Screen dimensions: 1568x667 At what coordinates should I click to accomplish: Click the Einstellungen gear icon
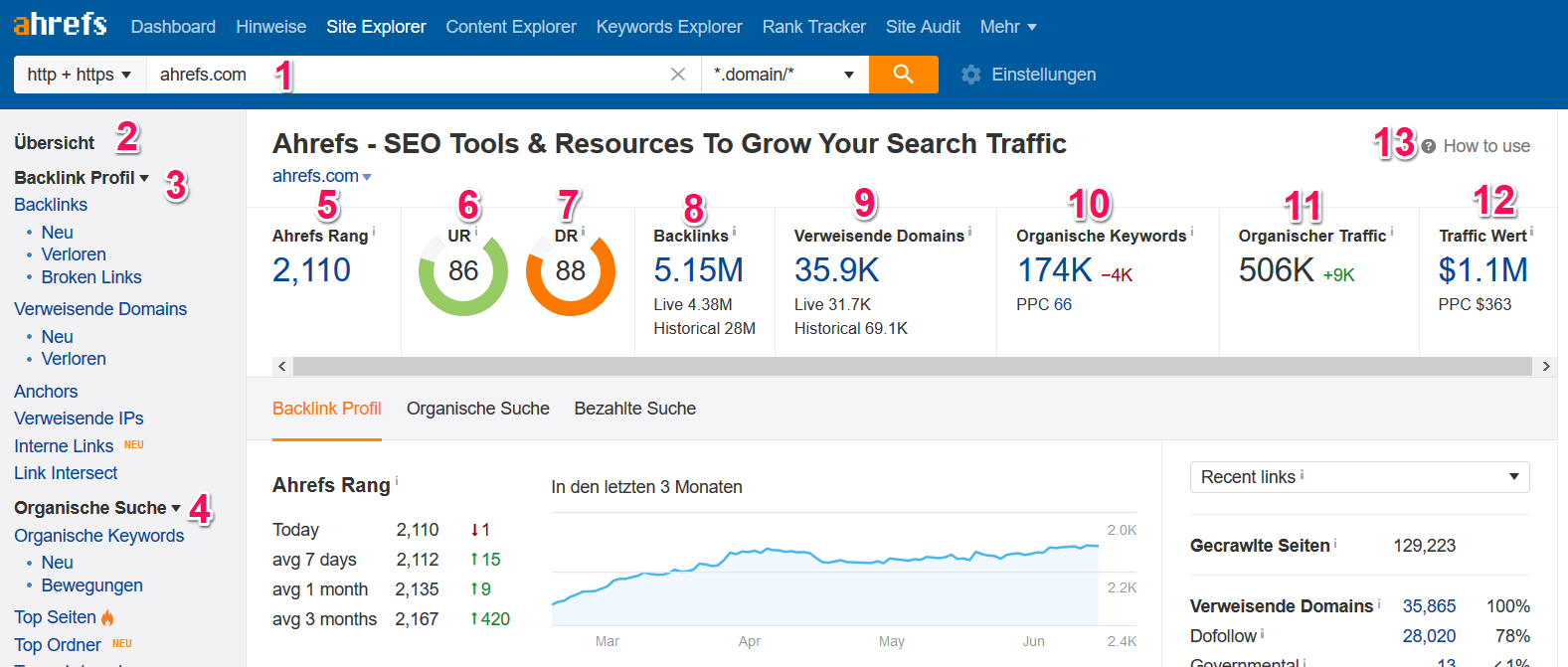coord(971,75)
